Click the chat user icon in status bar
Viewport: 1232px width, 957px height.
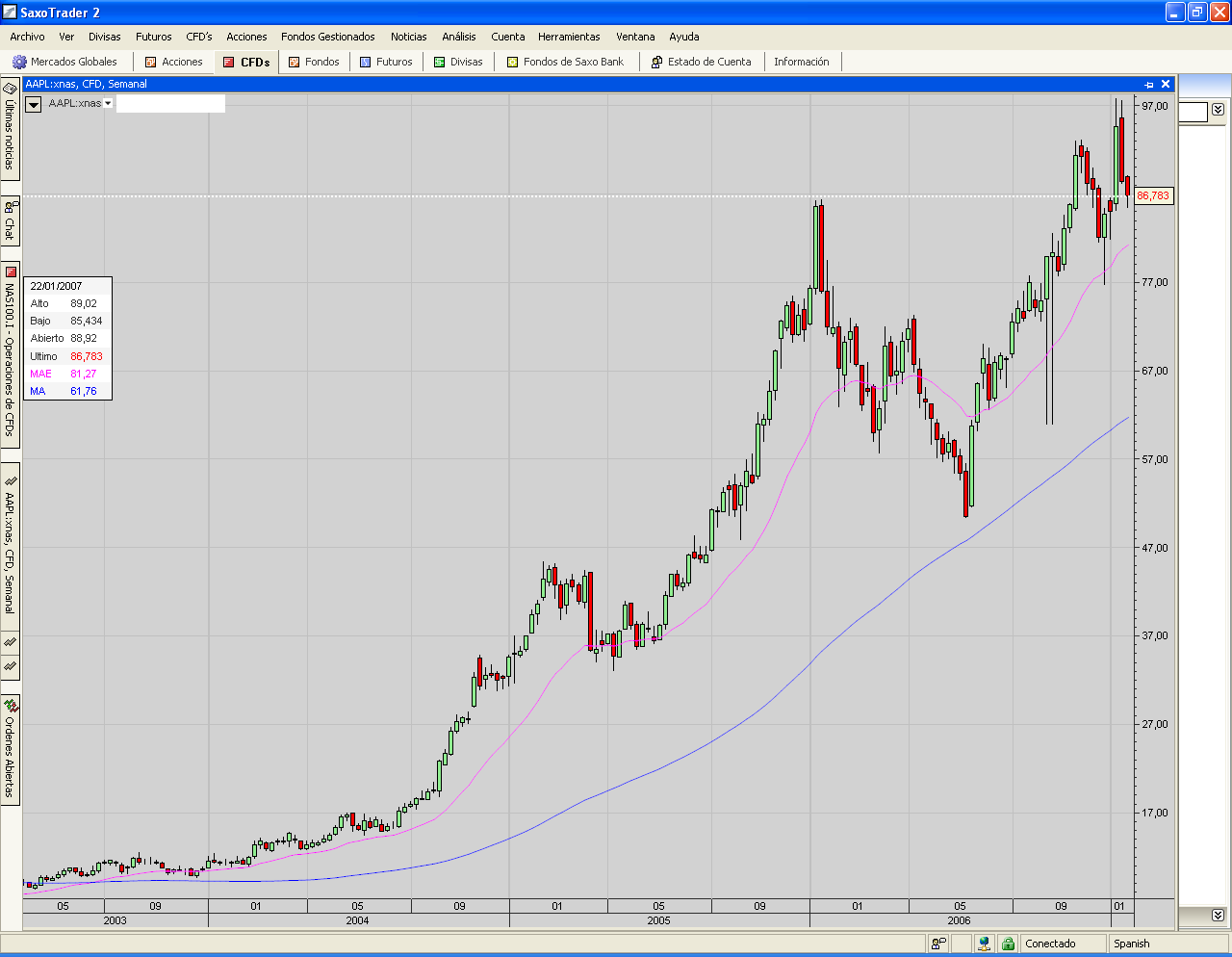[x=938, y=944]
